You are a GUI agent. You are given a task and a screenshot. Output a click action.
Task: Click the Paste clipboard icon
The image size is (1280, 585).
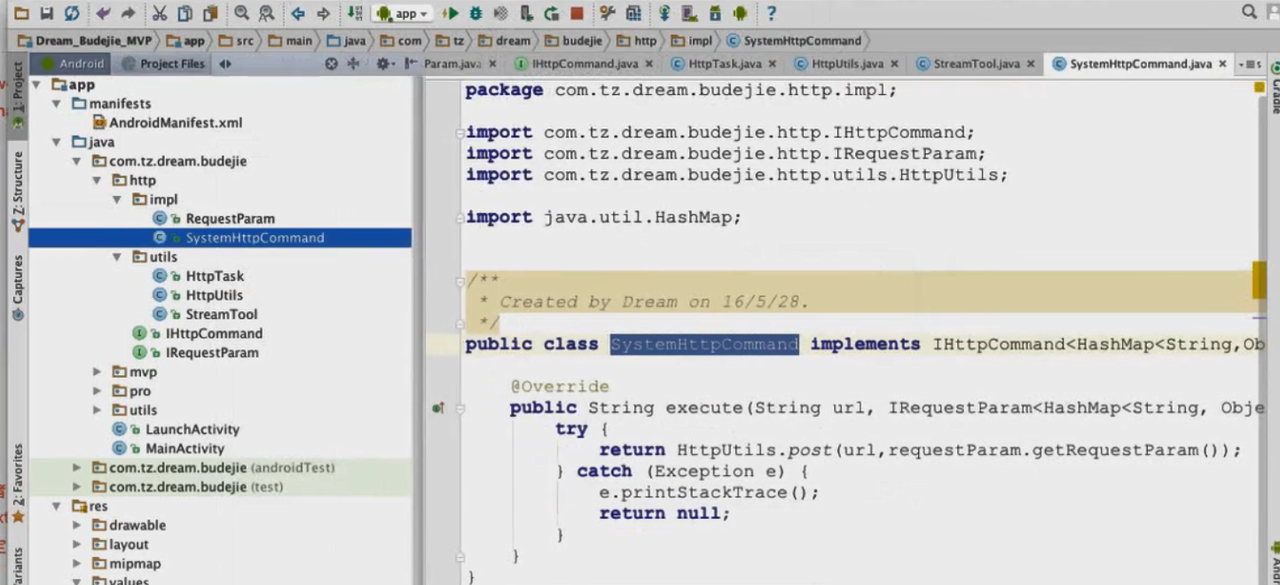click(210, 14)
